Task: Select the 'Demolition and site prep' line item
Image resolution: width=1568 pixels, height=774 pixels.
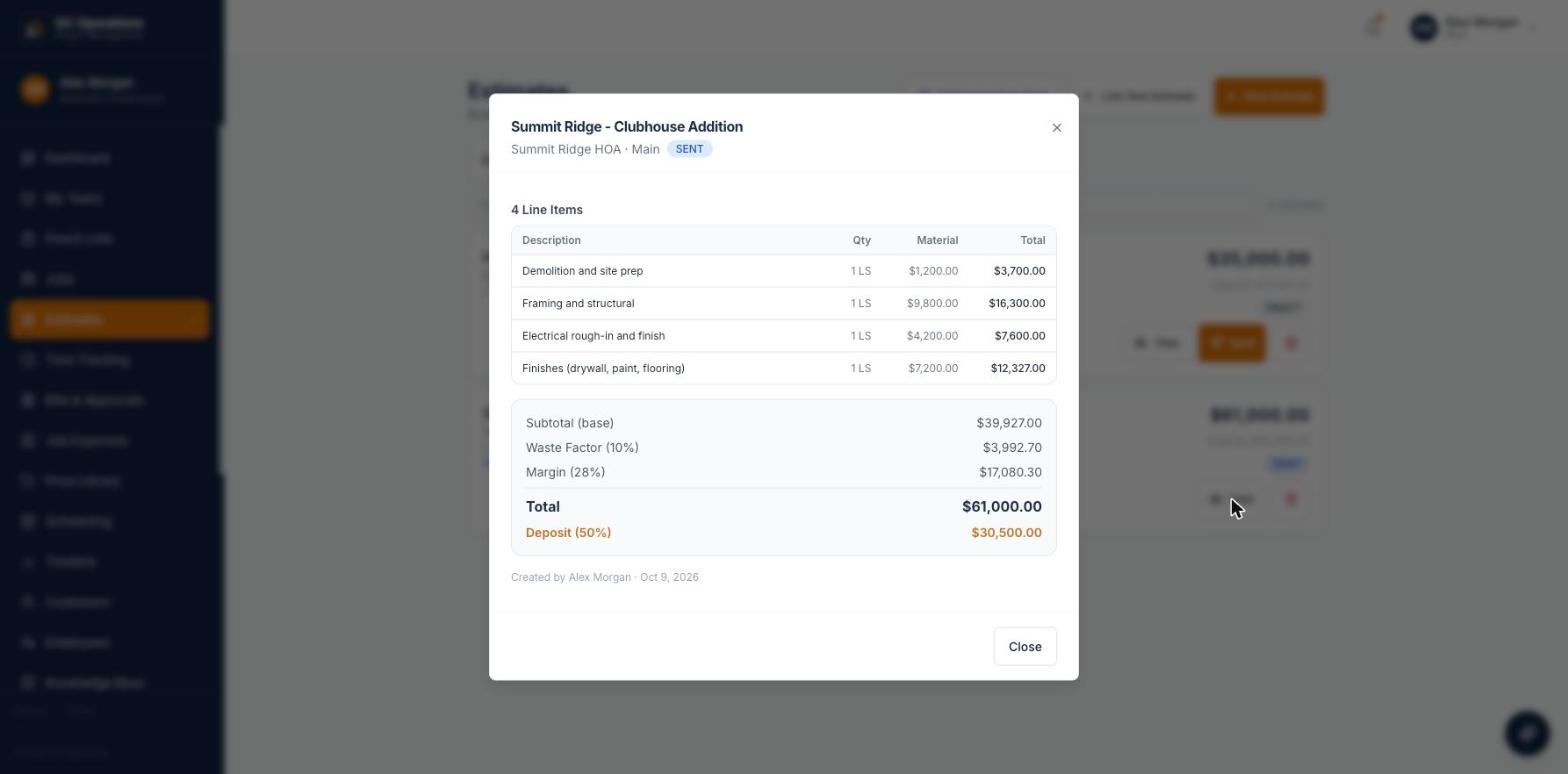Action: click(x=784, y=271)
